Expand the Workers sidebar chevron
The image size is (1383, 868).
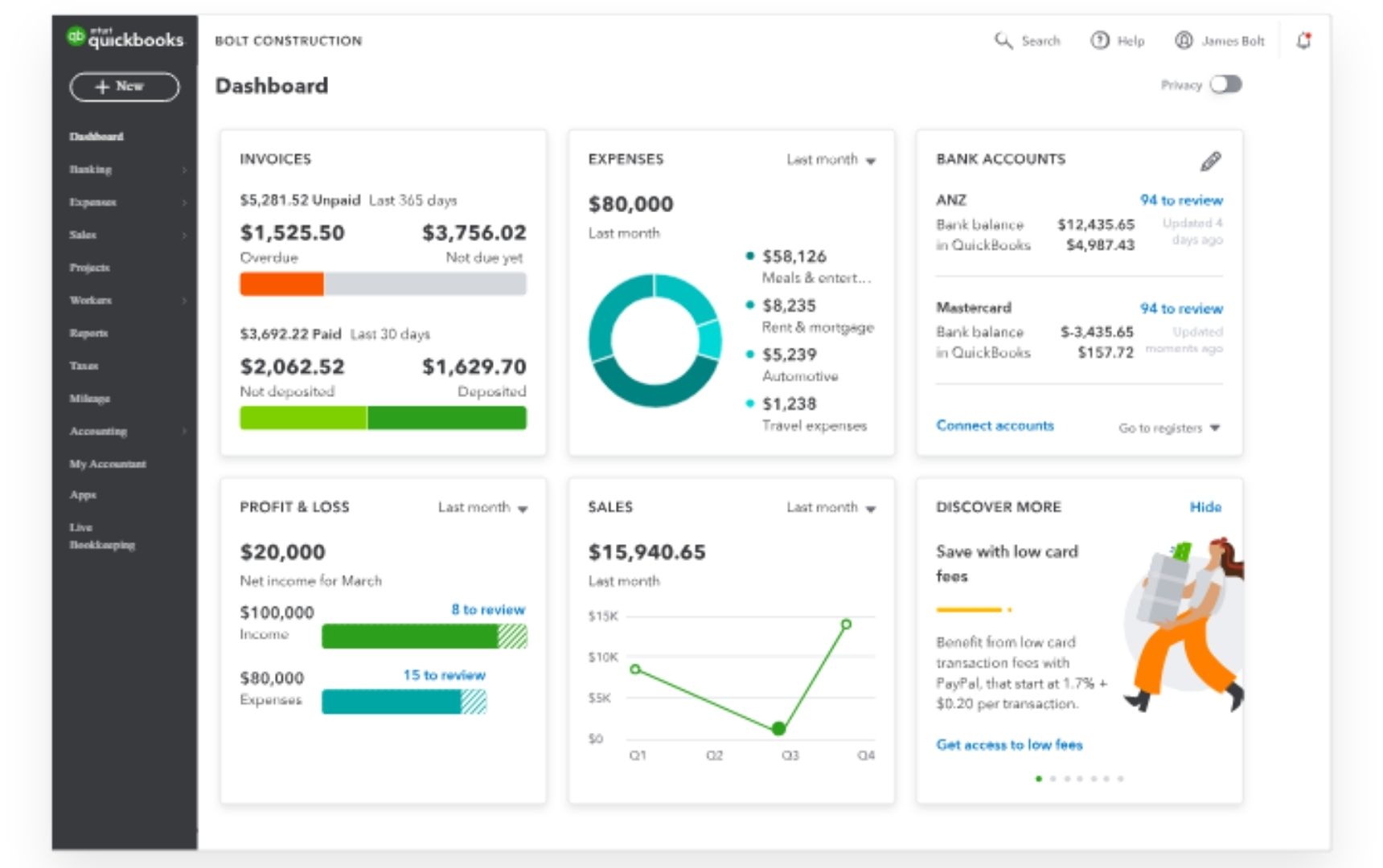[x=184, y=301]
